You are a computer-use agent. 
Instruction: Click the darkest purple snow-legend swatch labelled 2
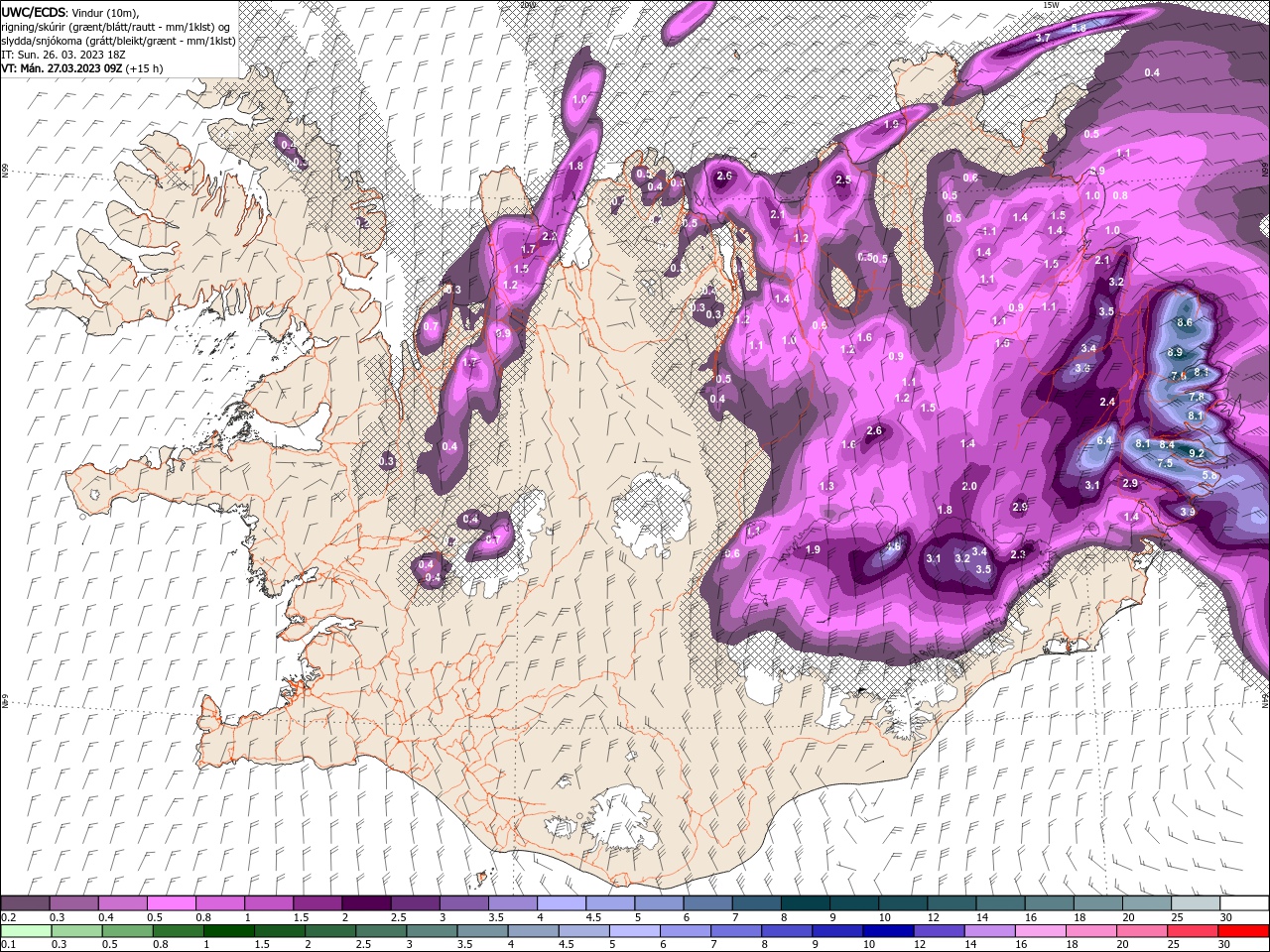tap(365, 903)
